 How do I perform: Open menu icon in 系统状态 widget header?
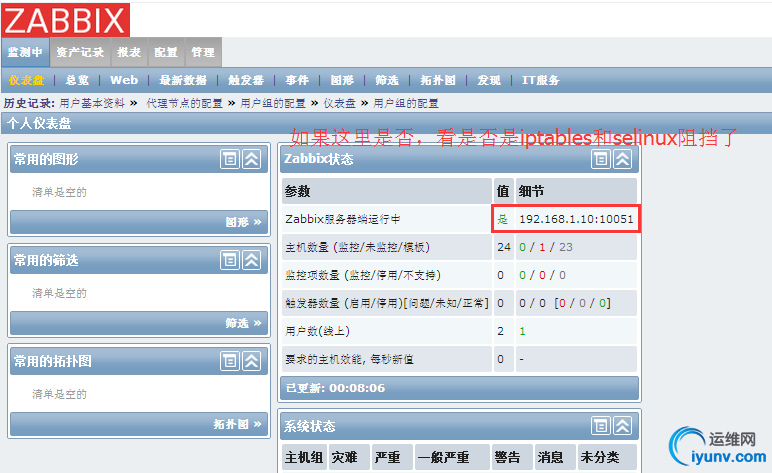(601, 426)
